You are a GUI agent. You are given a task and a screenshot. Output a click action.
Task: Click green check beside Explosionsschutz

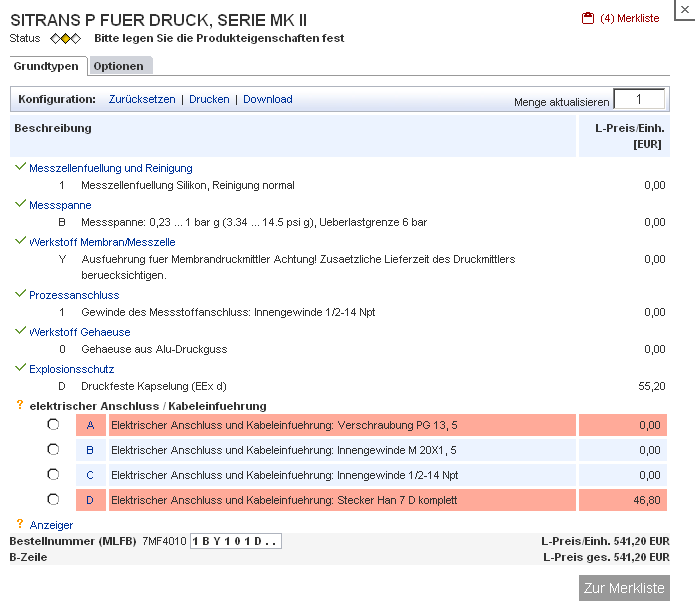[20, 368]
